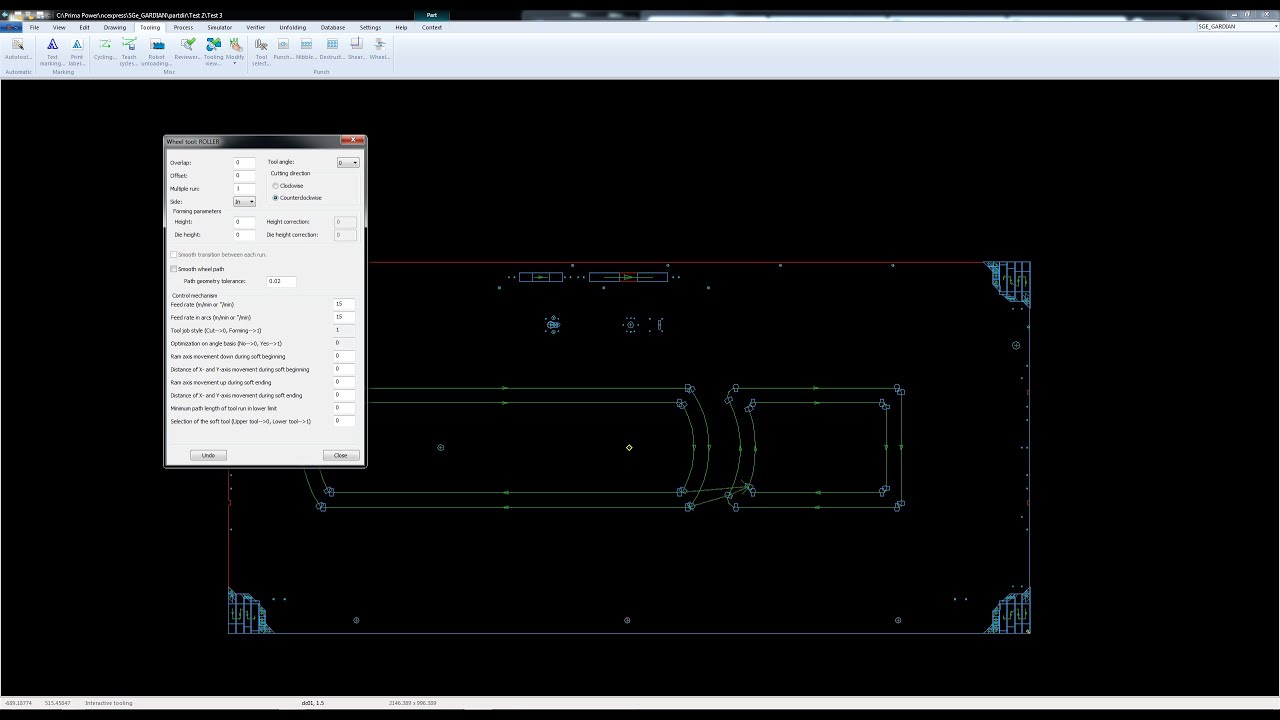Open the Tool angle dropdown
1280x720 pixels.
347,163
